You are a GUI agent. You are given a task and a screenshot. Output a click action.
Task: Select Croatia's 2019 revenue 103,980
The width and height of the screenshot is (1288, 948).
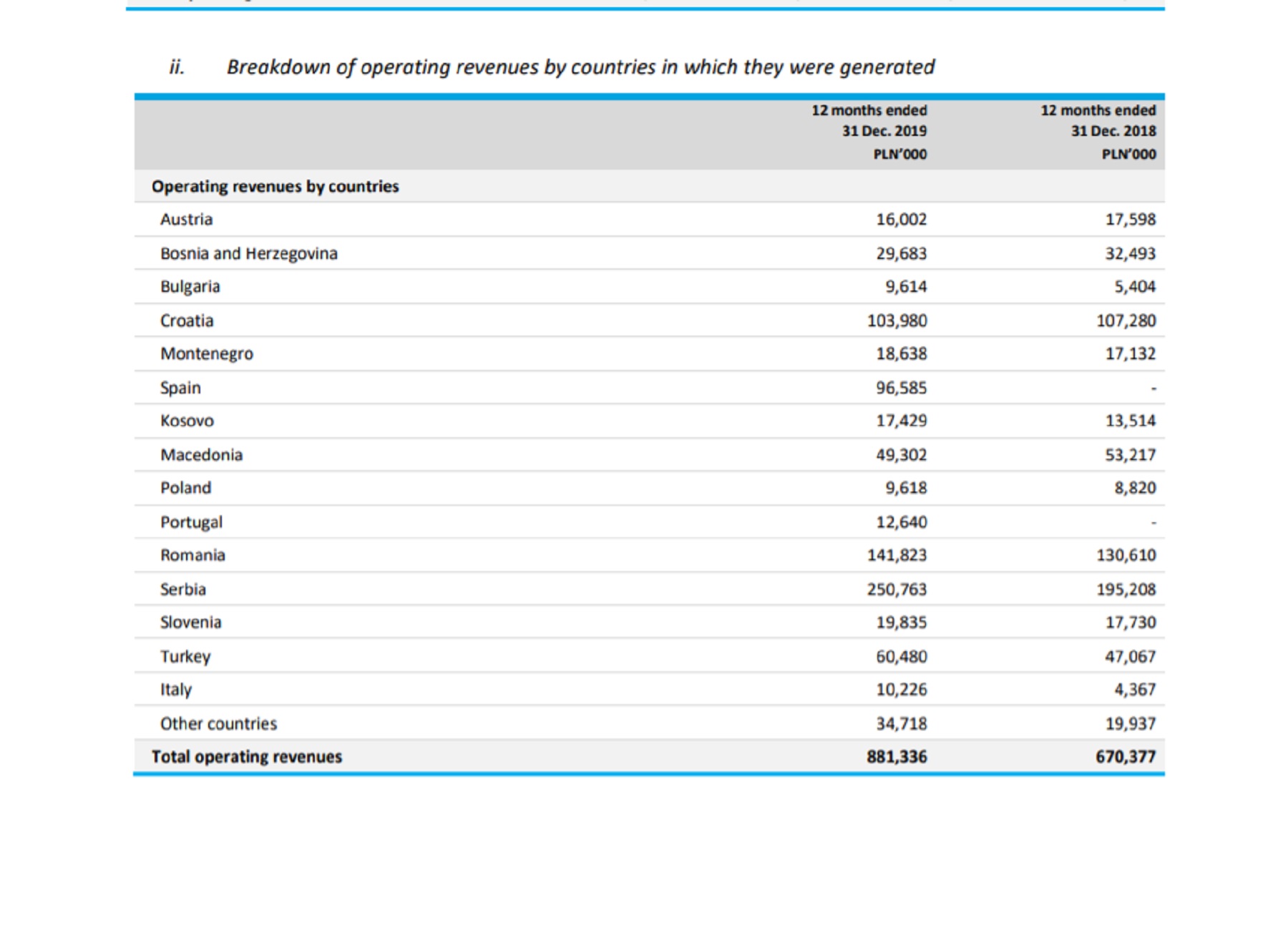tap(897, 321)
